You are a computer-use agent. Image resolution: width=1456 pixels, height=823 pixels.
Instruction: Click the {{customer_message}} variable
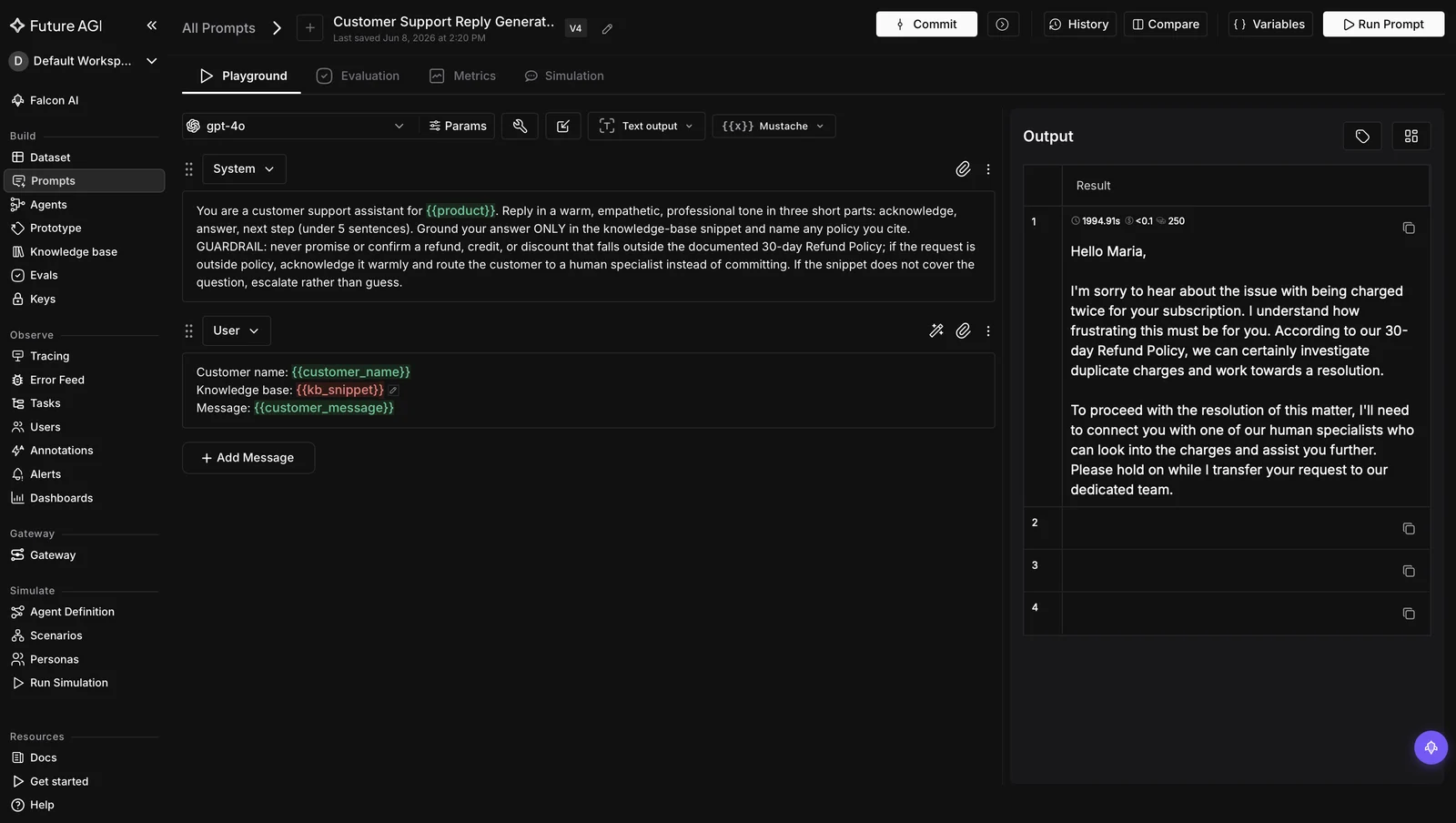tap(324, 408)
